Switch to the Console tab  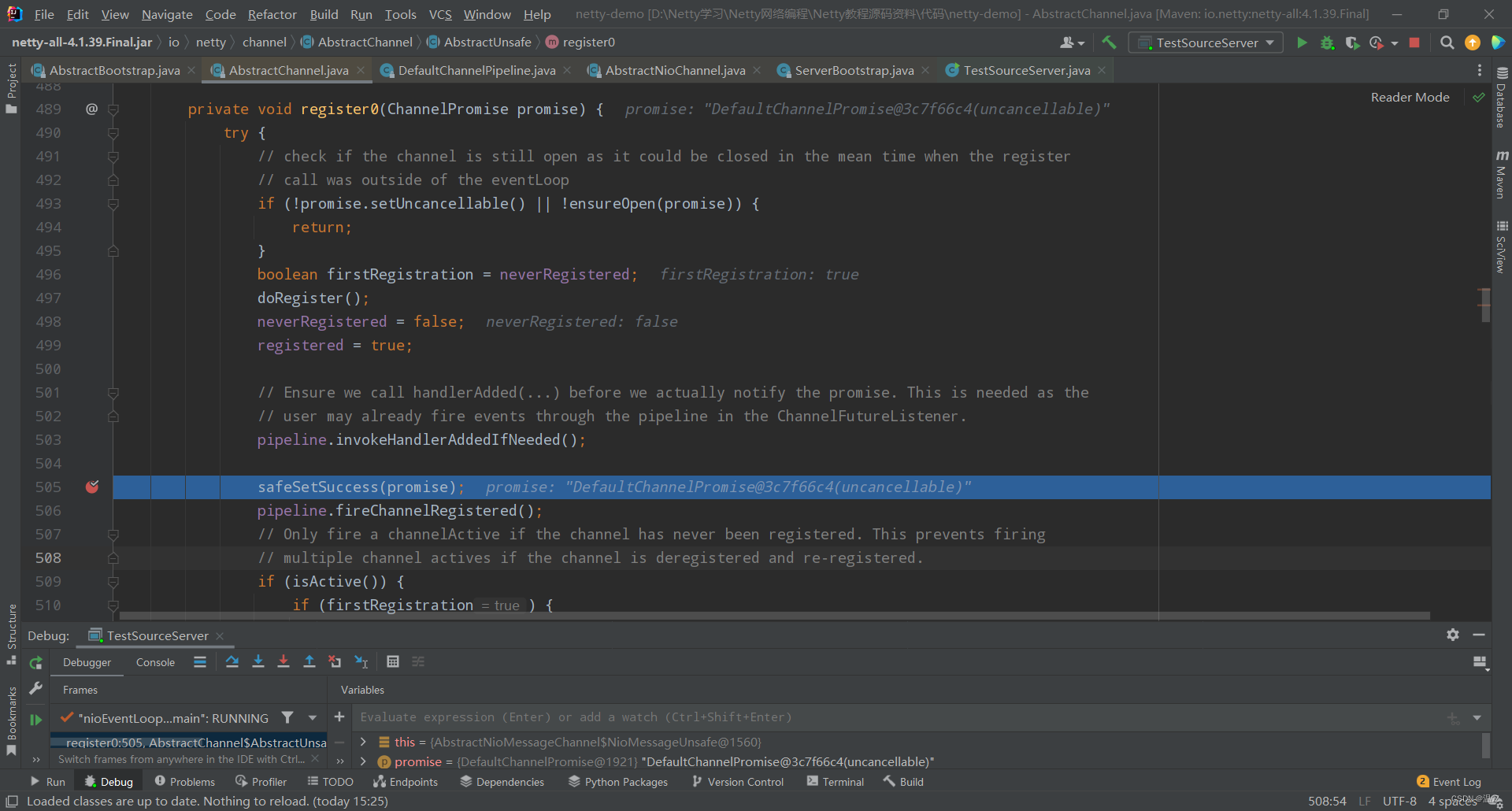coord(155,662)
